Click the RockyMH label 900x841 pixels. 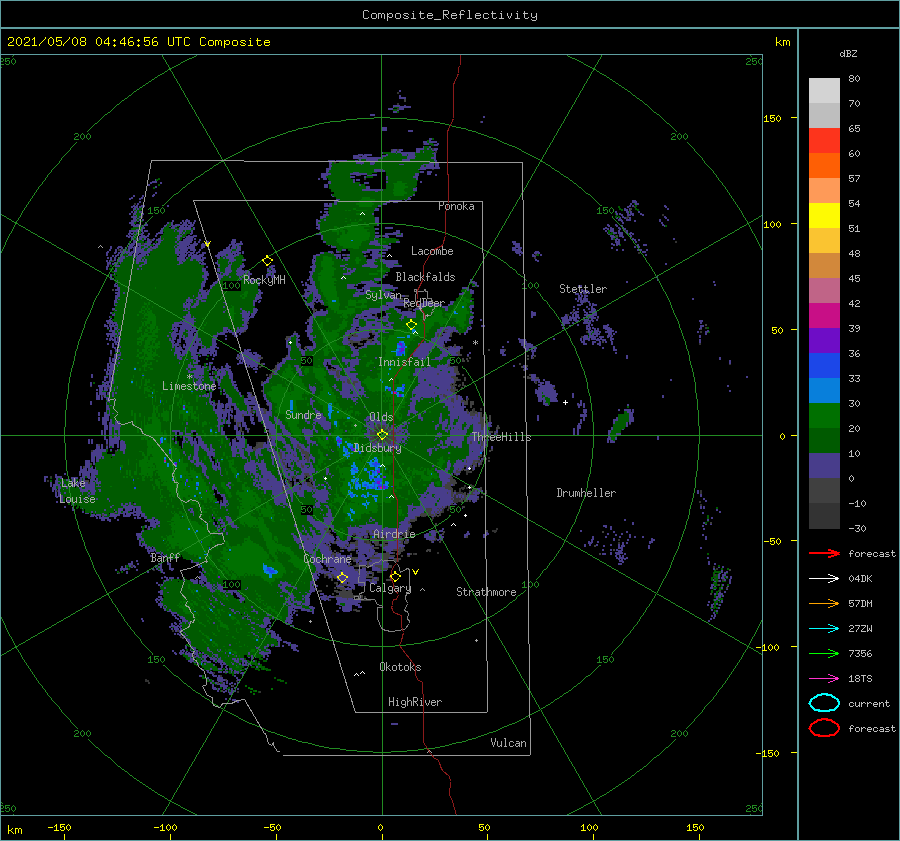tap(263, 280)
